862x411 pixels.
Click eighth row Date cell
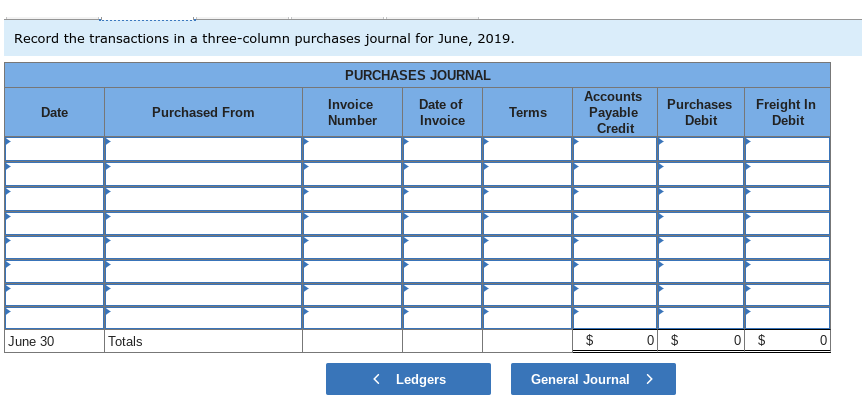click(54, 318)
